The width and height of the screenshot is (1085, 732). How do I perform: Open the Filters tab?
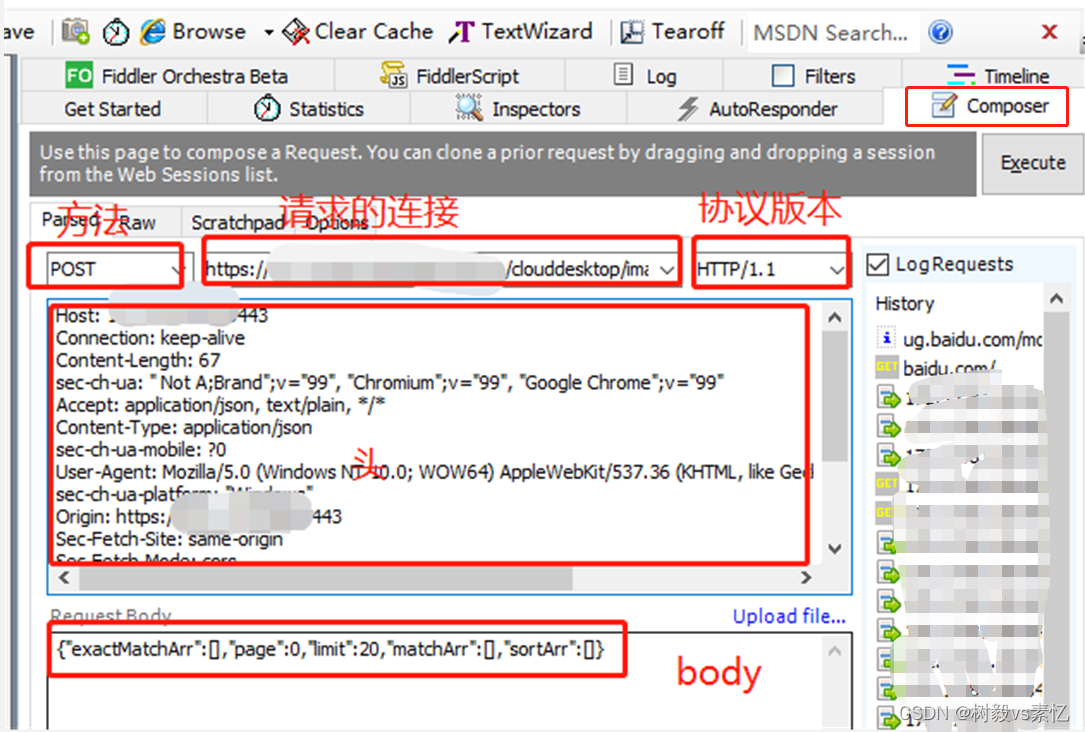(813, 75)
